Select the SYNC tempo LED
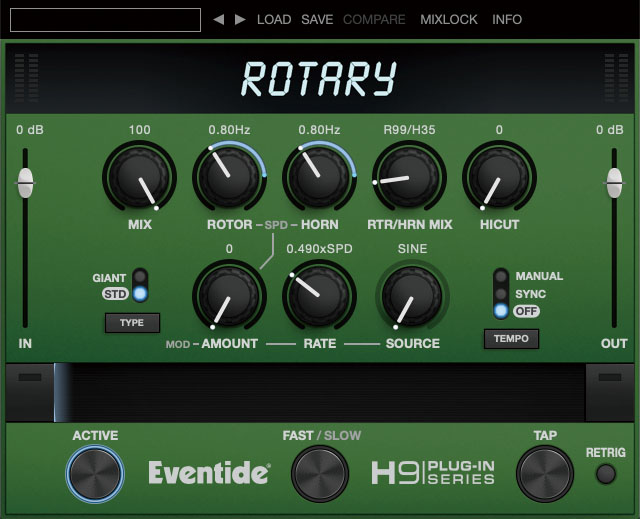 pyautogui.click(x=501, y=294)
